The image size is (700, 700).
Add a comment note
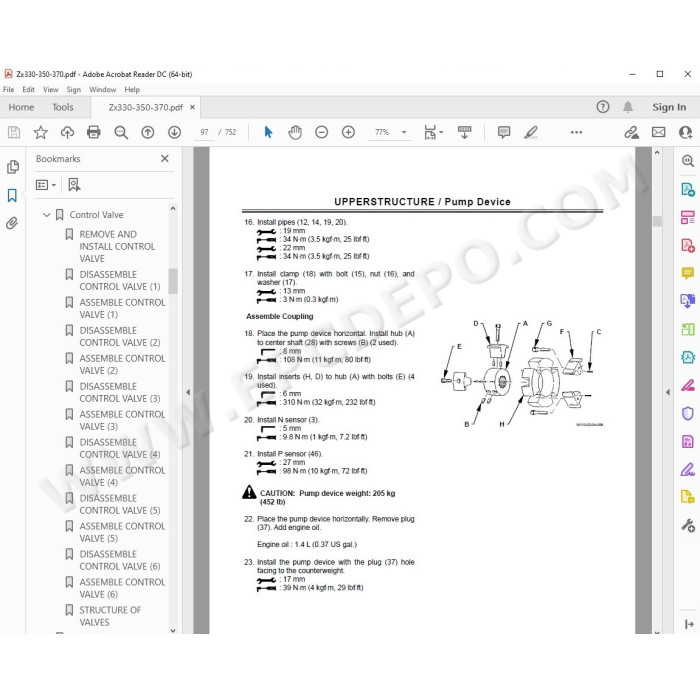504,132
